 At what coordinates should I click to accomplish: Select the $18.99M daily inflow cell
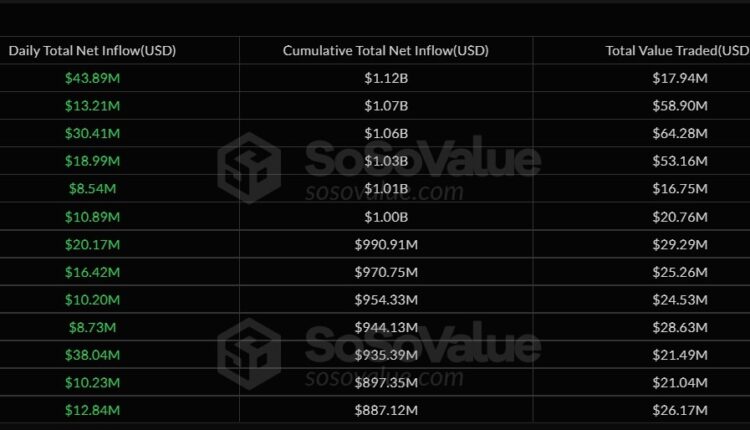92,160
